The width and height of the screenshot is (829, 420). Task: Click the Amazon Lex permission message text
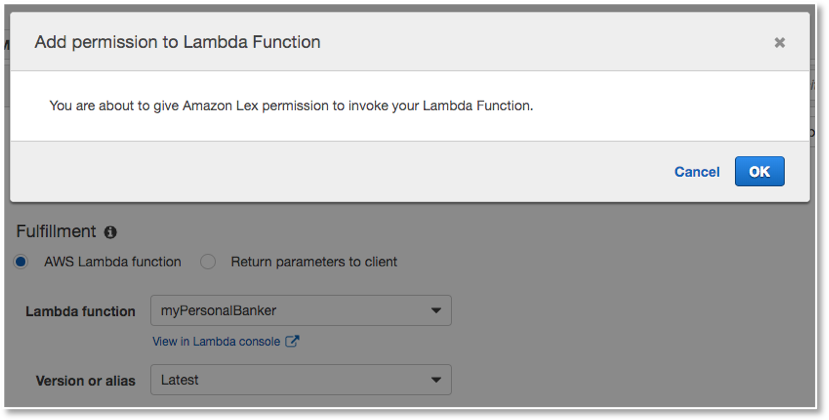(x=291, y=106)
